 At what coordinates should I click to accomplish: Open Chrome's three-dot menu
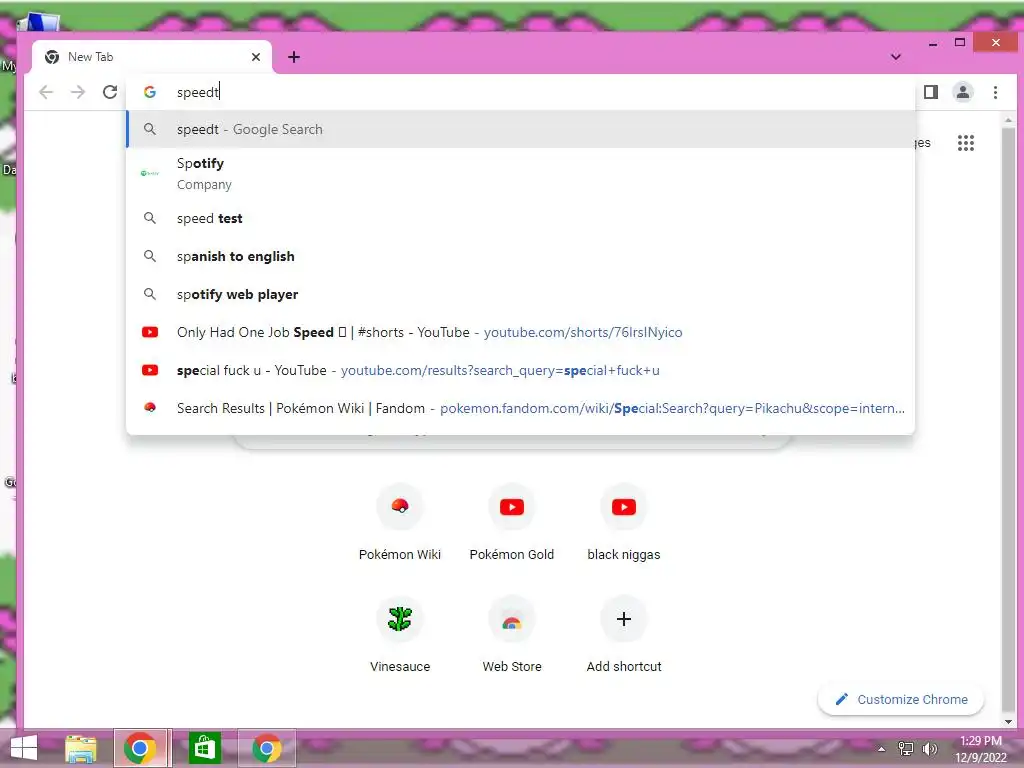[995, 92]
